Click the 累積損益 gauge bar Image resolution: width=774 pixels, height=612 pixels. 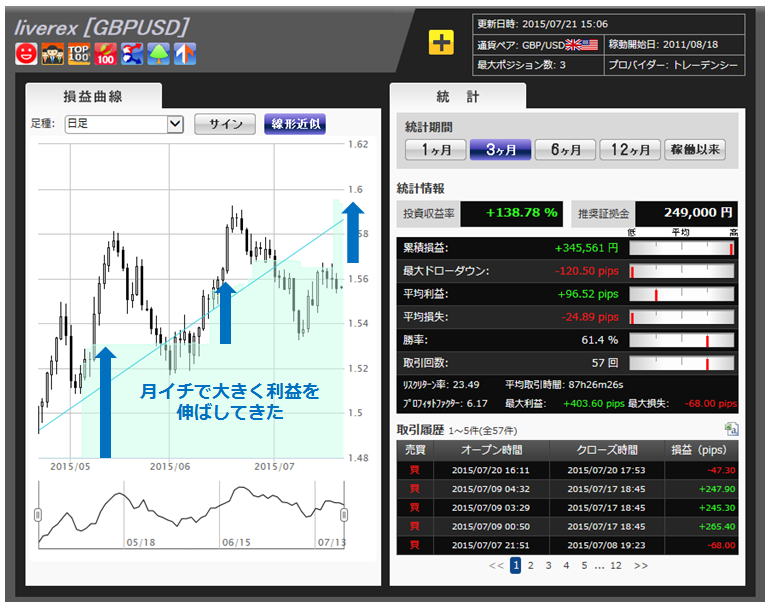pyautogui.click(x=682, y=248)
